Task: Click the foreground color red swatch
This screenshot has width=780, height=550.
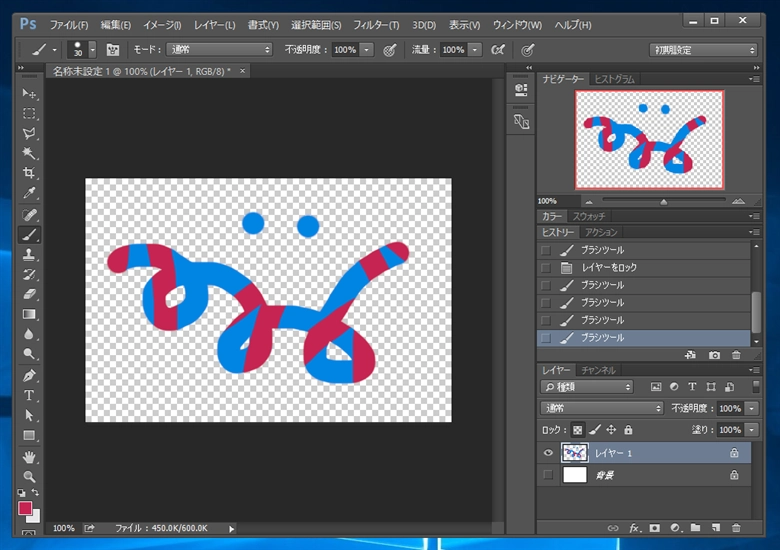Action: pyautogui.click(x=24, y=507)
